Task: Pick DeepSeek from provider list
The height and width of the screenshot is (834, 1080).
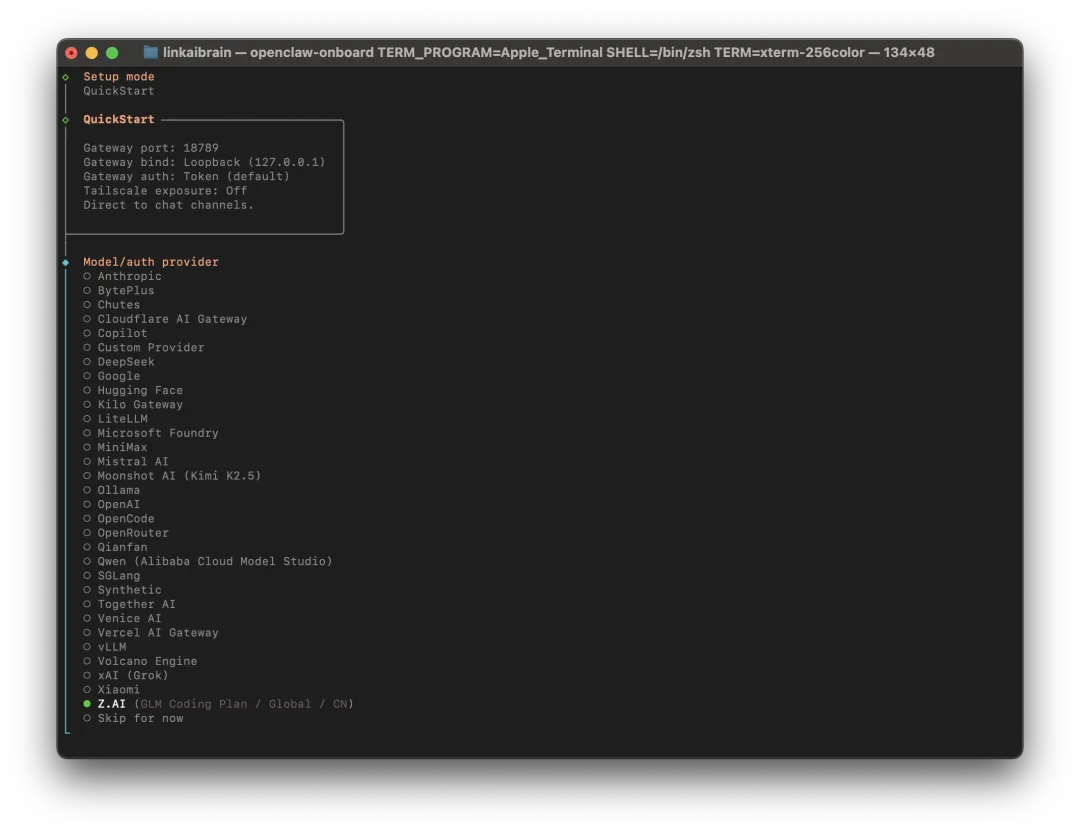Action: pos(119,362)
